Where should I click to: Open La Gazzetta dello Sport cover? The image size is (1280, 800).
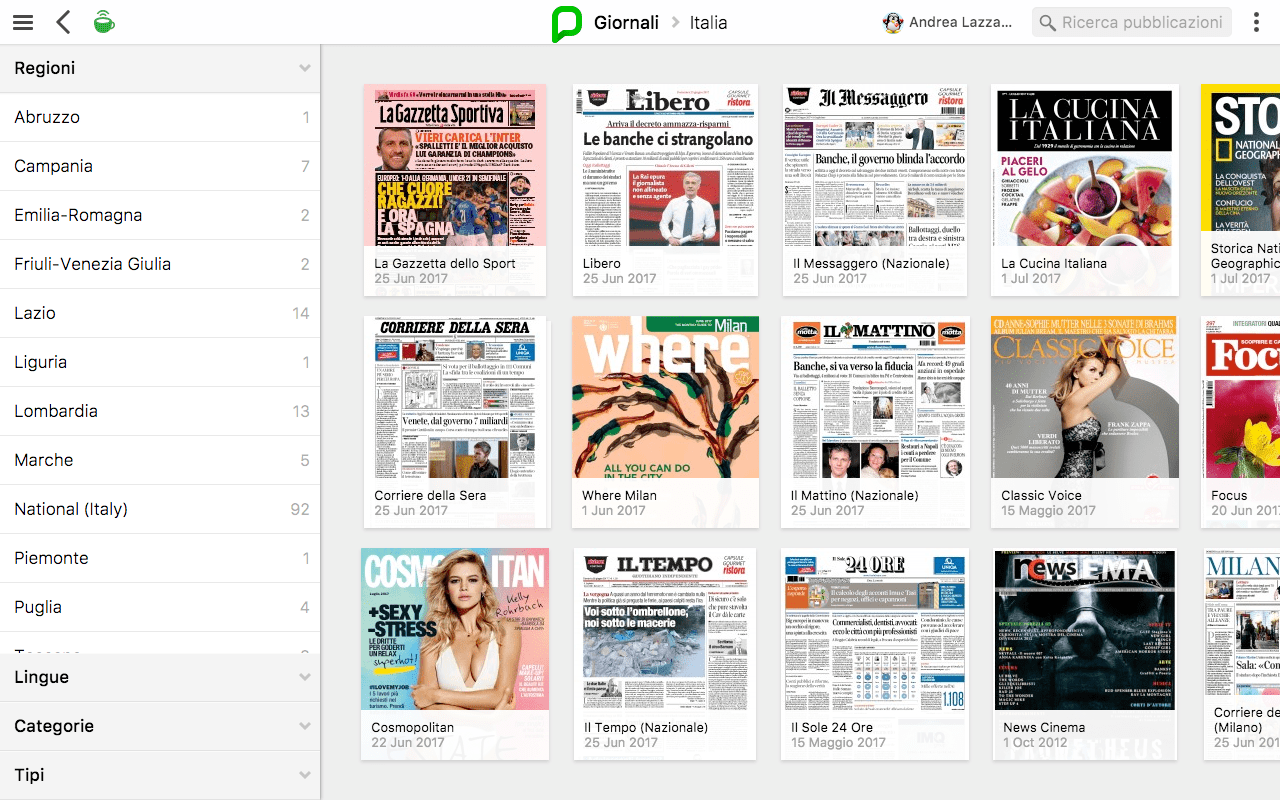pyautogui.click(x=455, y=166)
